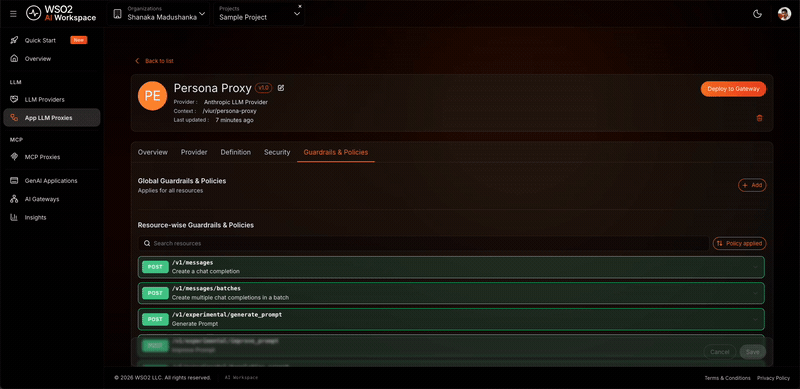Viewport: 800px width, 389px height.
Task: Click the Insights chart icon
Action: 14,217
